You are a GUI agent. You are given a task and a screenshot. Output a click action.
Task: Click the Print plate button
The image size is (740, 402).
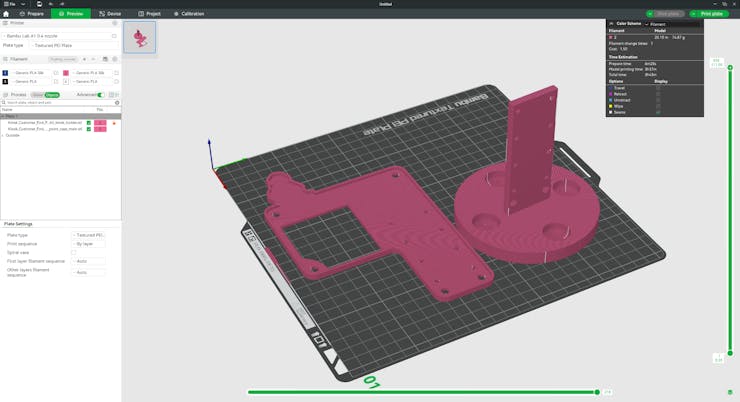[x=708, y=14]
